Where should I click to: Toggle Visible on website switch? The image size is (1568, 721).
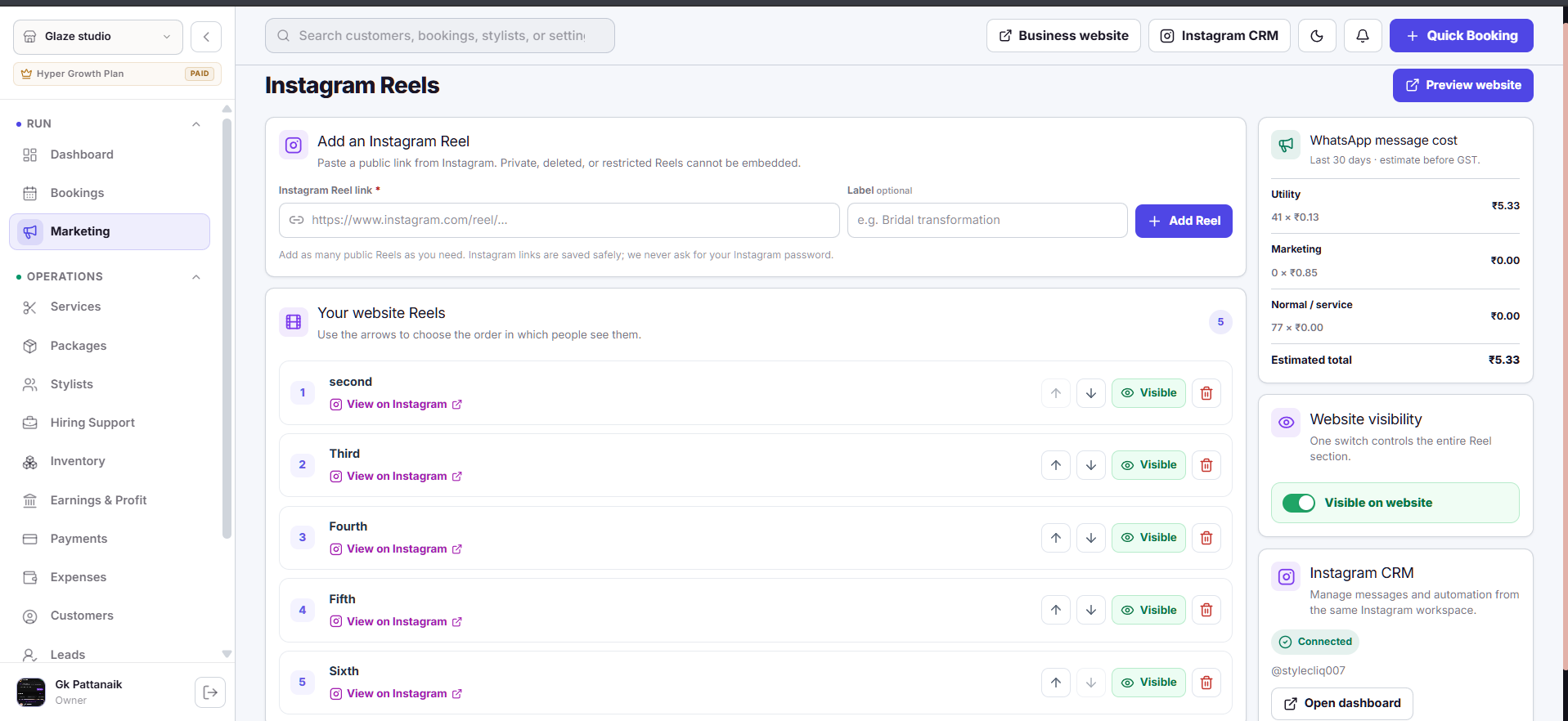click(x=1299, y=503)
